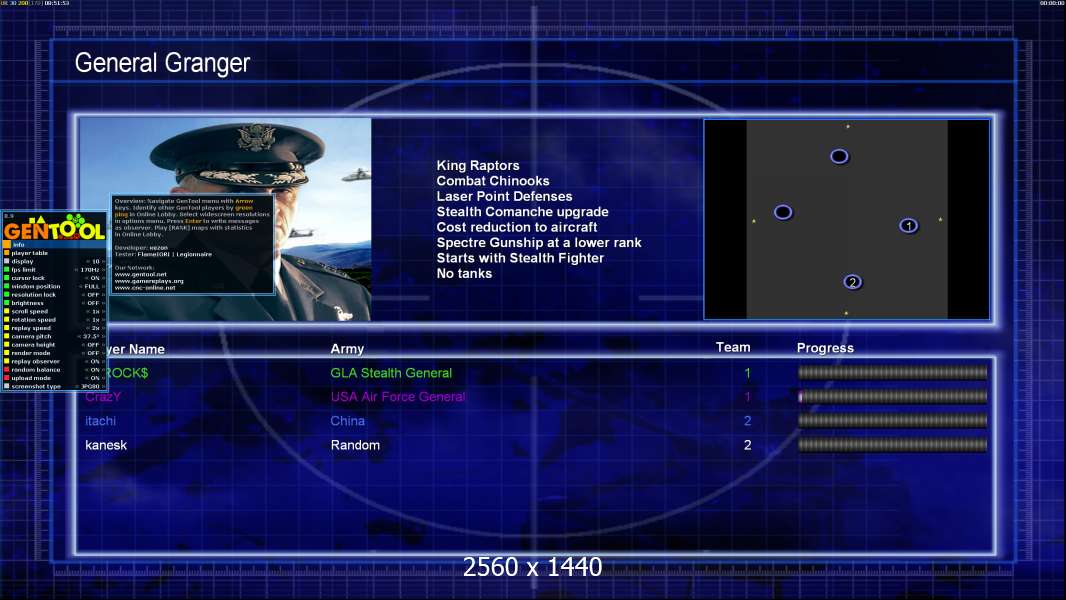The width and height of the screenshot is (1066, 600).
Task: Click the green square beside window position
Action: pyautogui.click(x=7, y=286)
